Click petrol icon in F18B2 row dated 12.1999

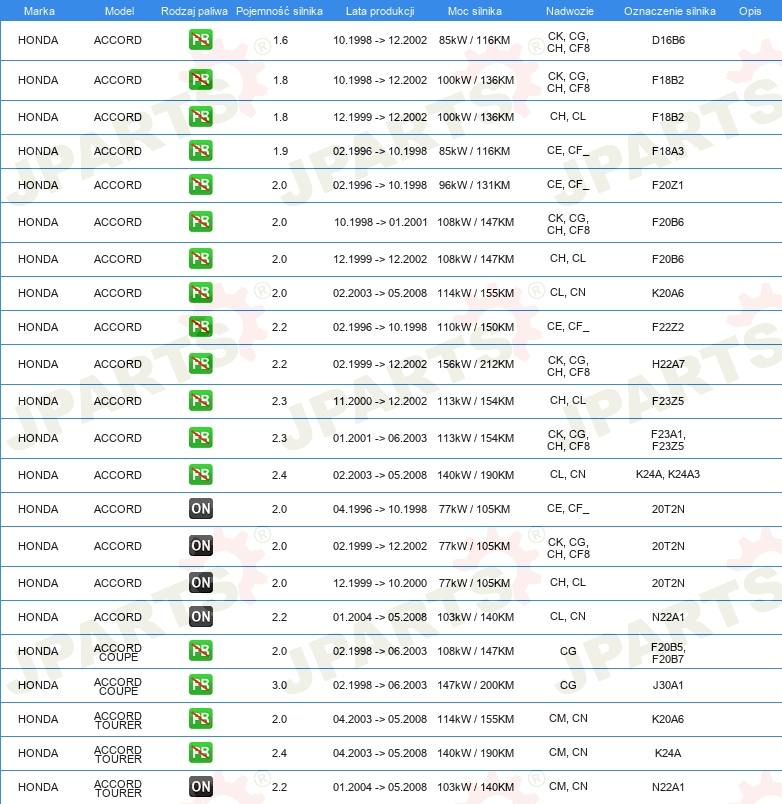coord(200,117)
